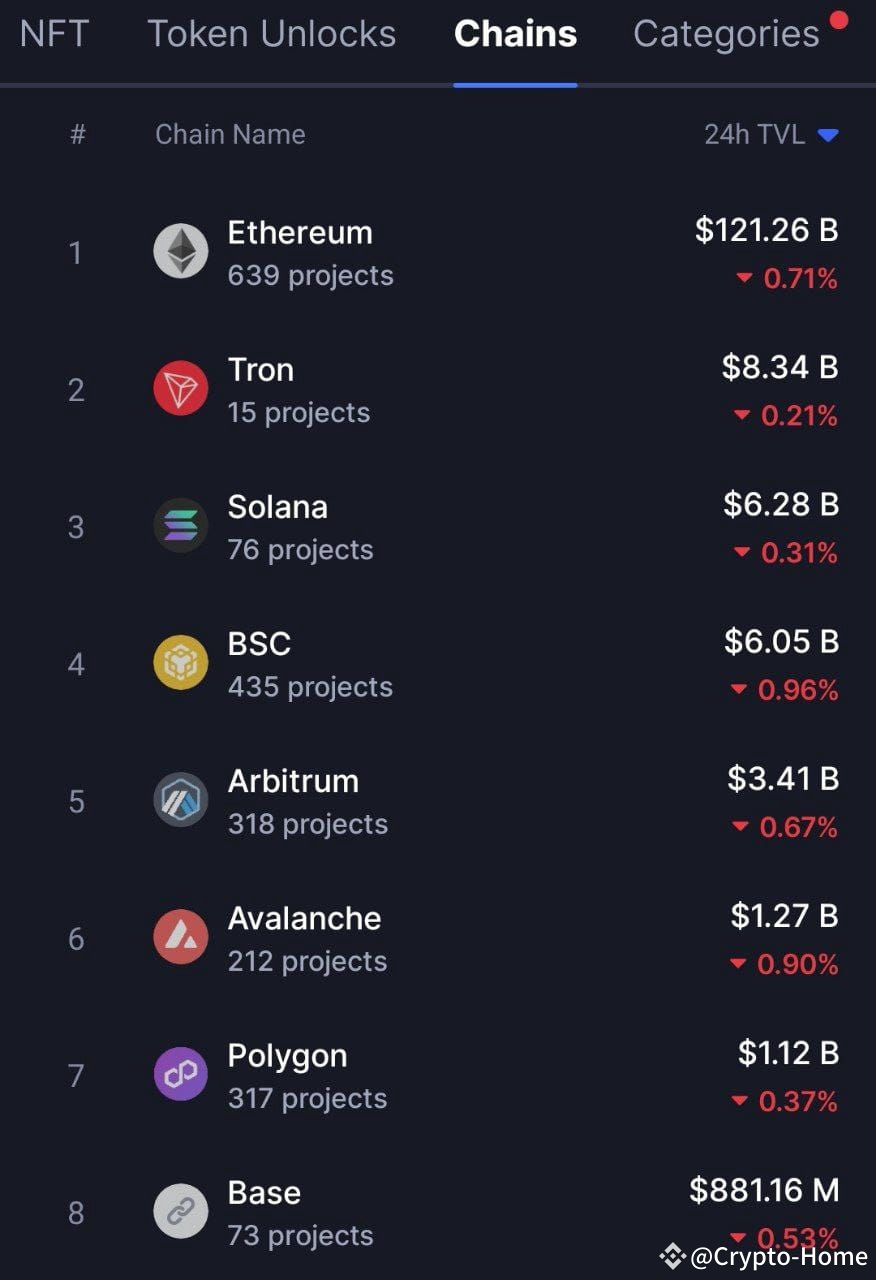This screenshot has width=876, height=1280.
Task: Click the Avalanche logo icon
Action: [x=180, y=936]
